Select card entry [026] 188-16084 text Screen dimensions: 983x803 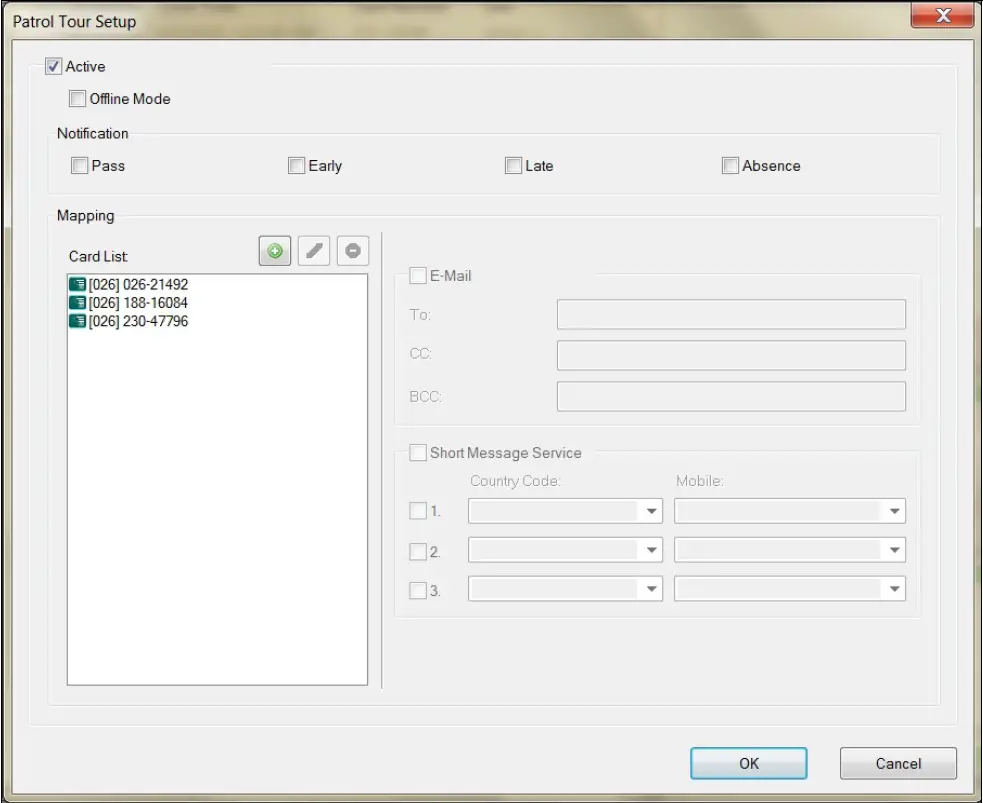click(x=138, y=303)
